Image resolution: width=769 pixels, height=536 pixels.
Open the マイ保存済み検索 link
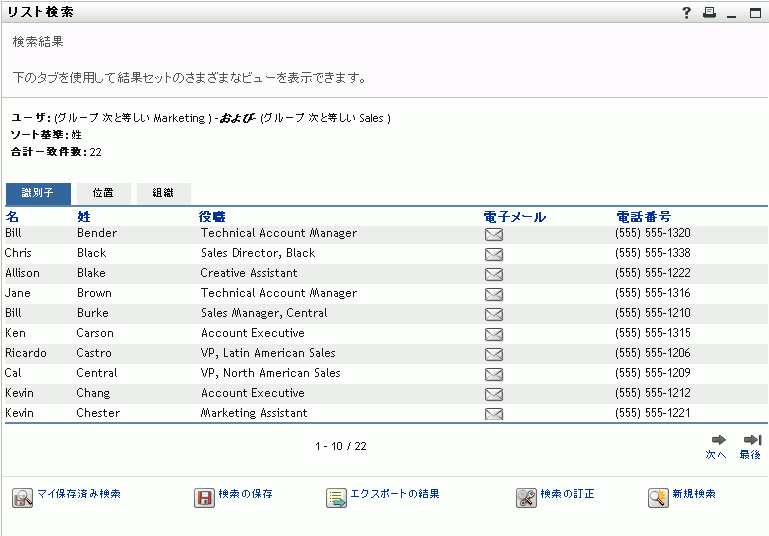[79, 493]
